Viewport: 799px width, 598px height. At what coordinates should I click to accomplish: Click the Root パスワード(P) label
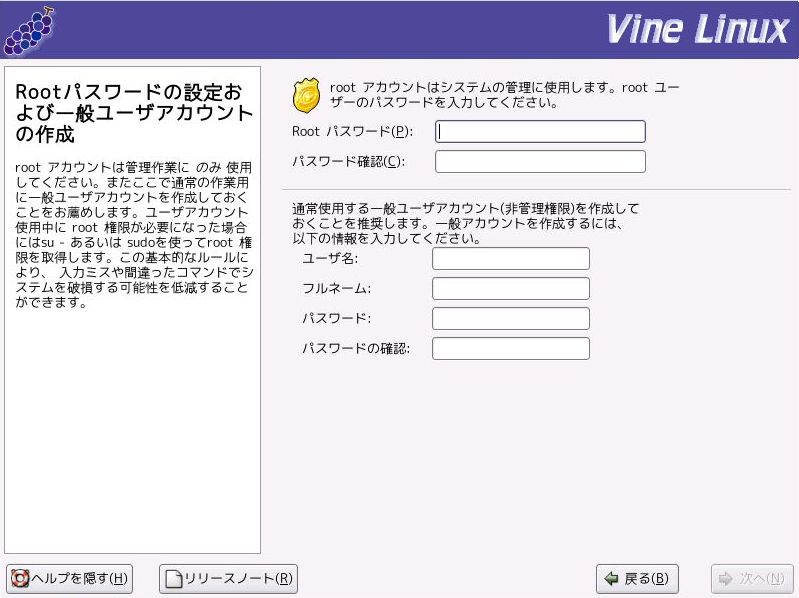[x=353, y=131]
